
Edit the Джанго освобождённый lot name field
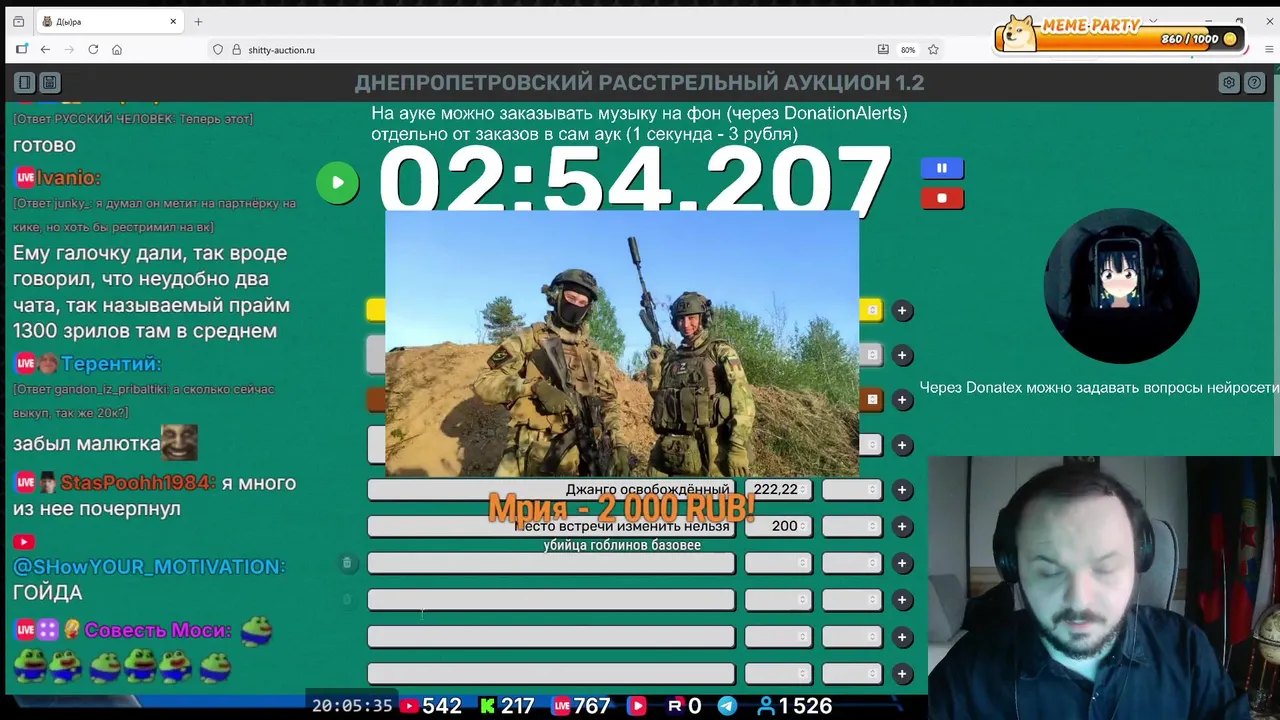pos(551,490)
